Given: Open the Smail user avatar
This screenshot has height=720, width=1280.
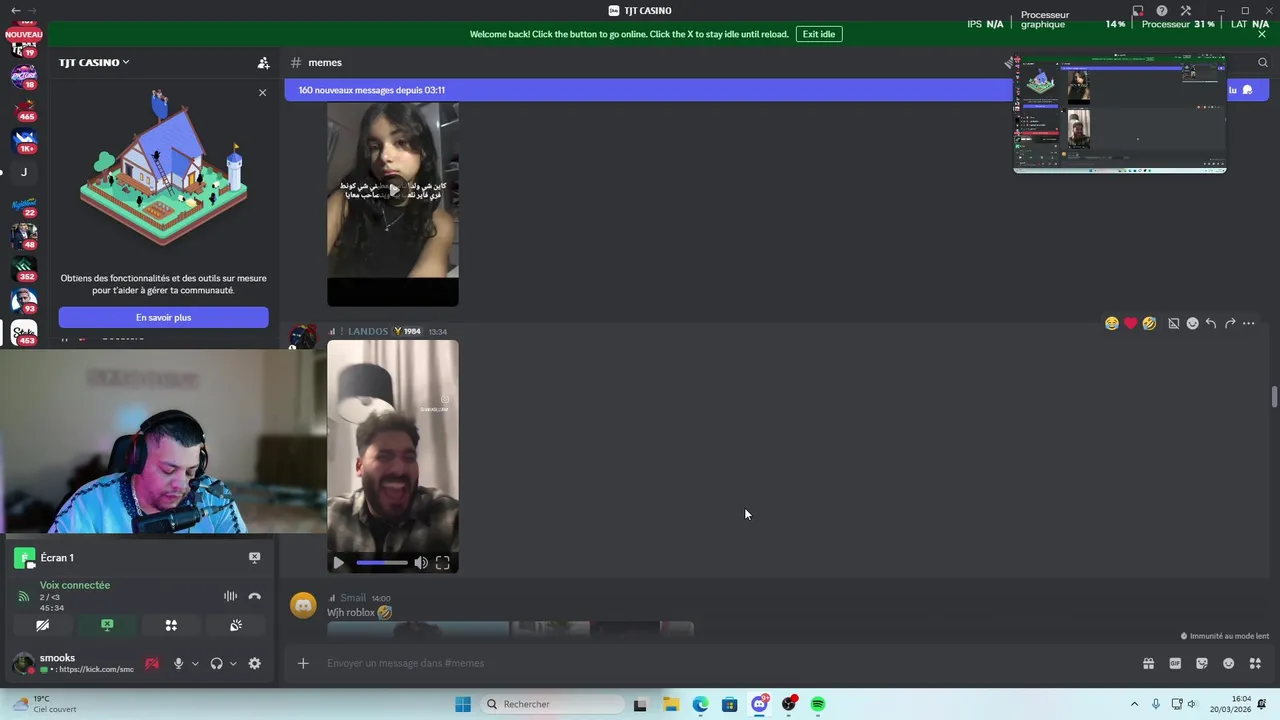Looking at the screenshot, I should click(x=303, y=605).
